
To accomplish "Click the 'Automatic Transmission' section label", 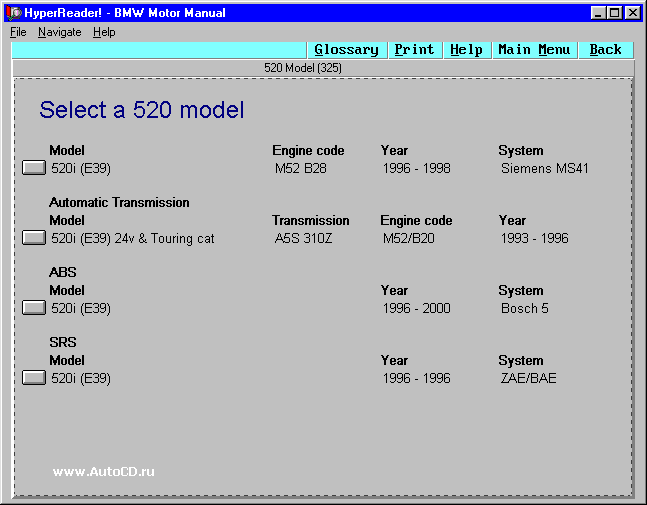I will (x=119, y=203).
